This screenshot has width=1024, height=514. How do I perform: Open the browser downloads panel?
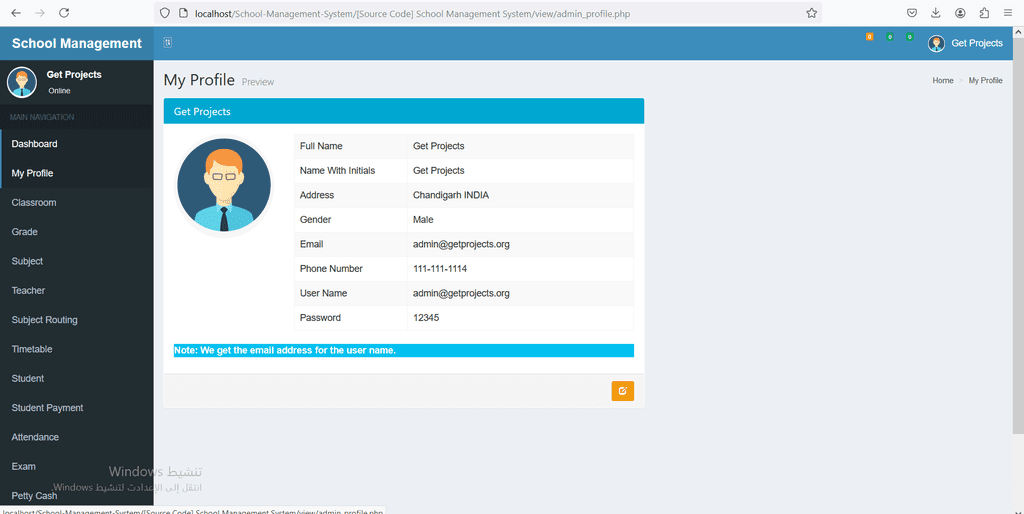936,13
